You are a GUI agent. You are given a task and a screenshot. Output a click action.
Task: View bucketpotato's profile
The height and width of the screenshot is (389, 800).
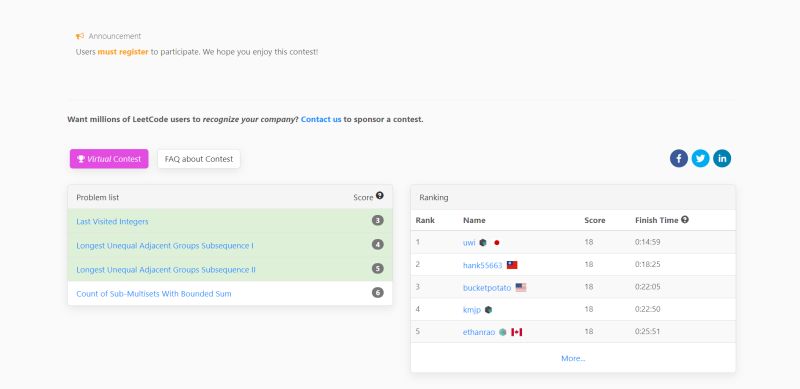coord(487,287)
